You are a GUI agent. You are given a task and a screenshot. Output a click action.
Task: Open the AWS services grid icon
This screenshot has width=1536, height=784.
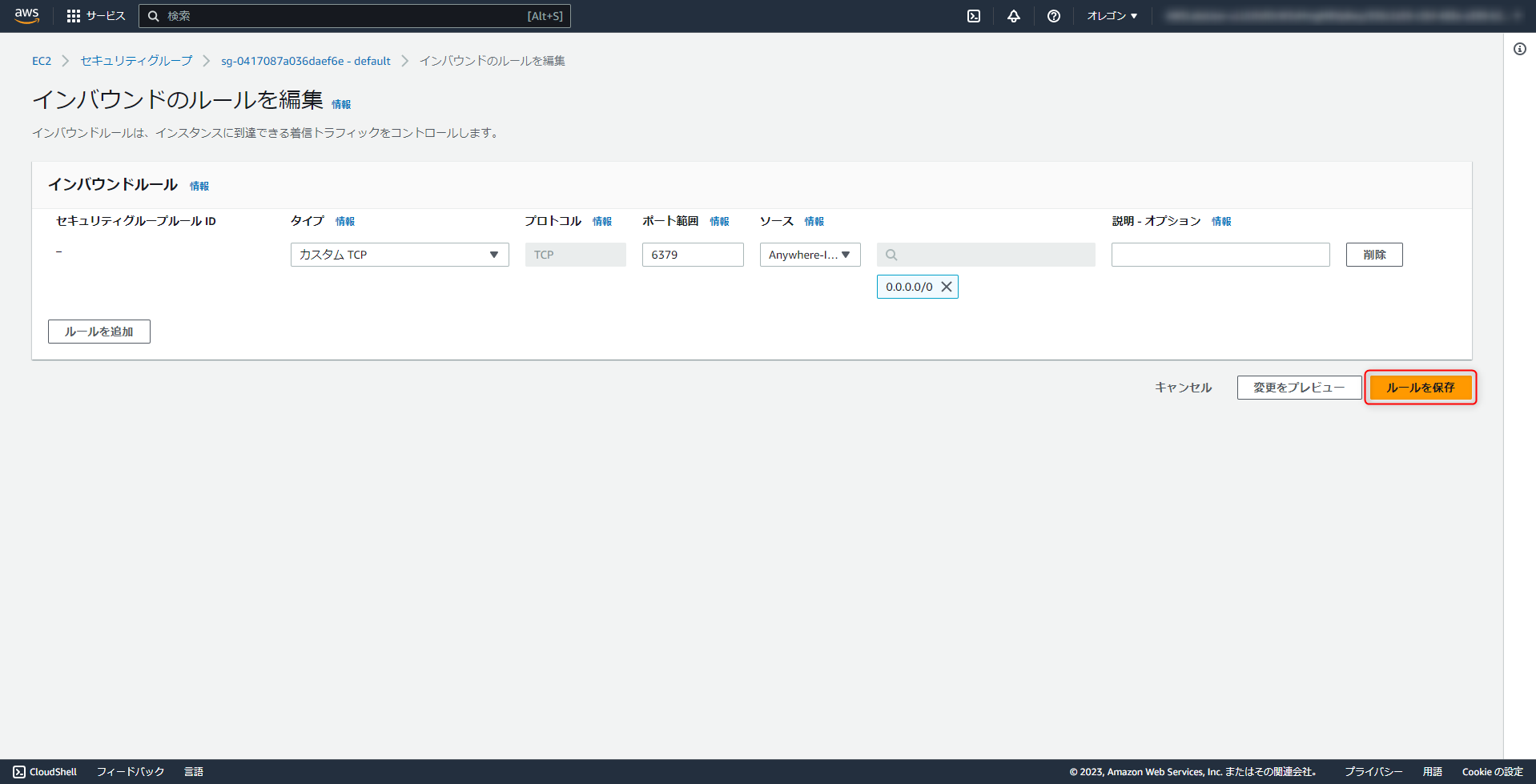(x=73, y=15)
